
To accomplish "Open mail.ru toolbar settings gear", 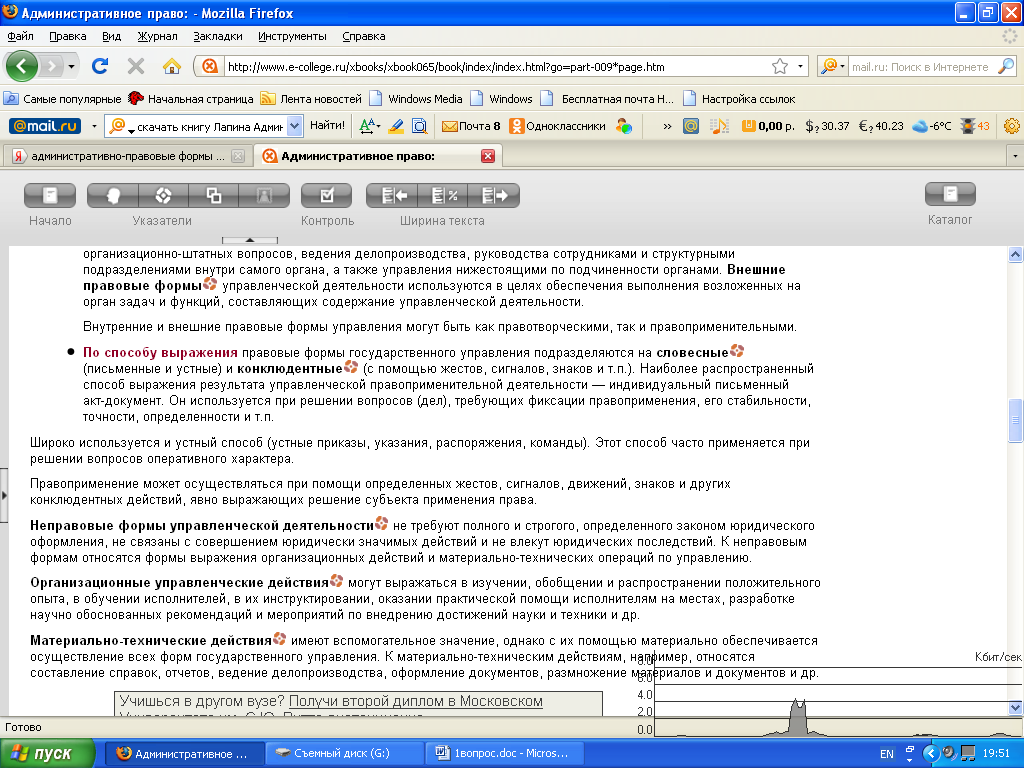I will point(1012,126).
